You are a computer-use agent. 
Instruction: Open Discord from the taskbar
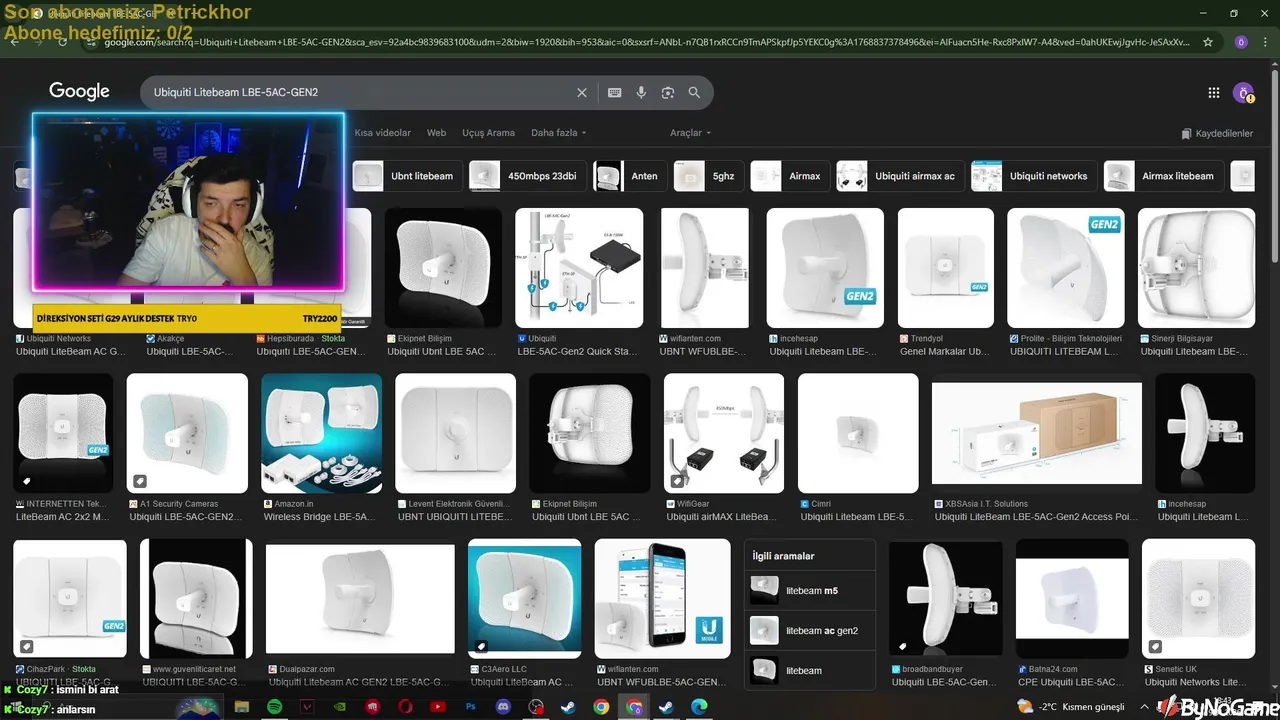[x=503, y=707]
